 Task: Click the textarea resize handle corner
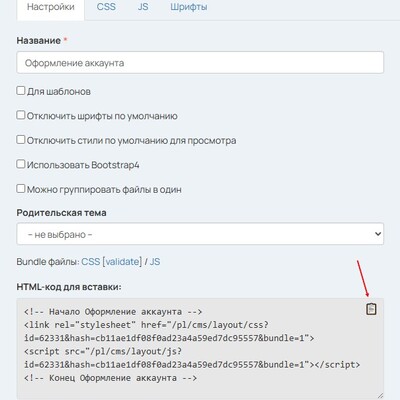380,395
